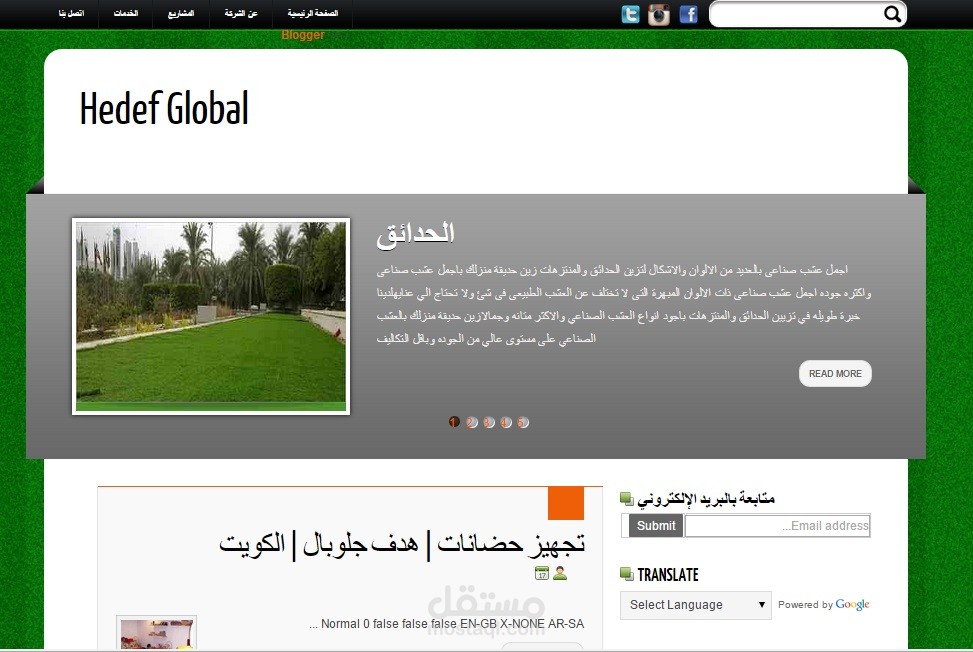Click the READ MORE button on the slider
Viewport: 973px width, 652px height.
pyautogui.click(x=835, y=373)
